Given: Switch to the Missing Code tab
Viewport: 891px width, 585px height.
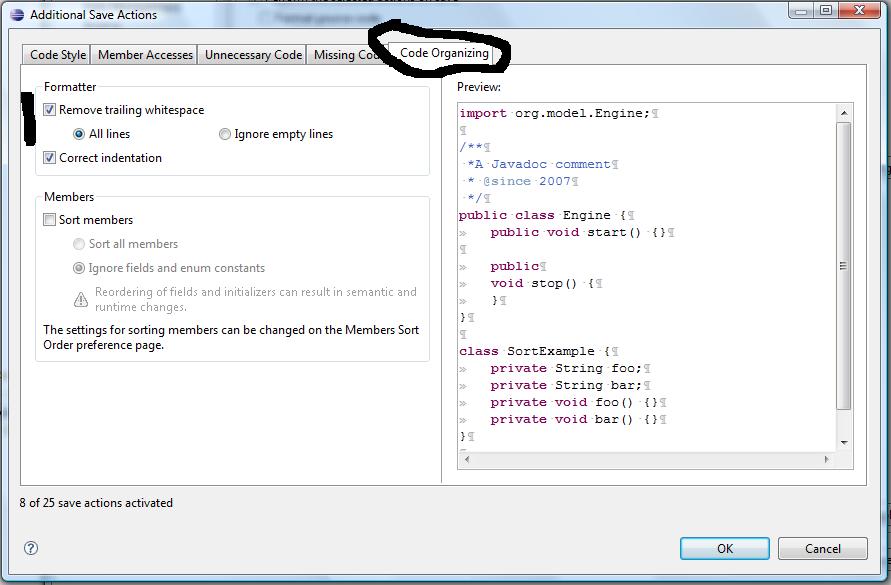Looking at the screenshot, I should pyautogui.click(x=345, y=55).
